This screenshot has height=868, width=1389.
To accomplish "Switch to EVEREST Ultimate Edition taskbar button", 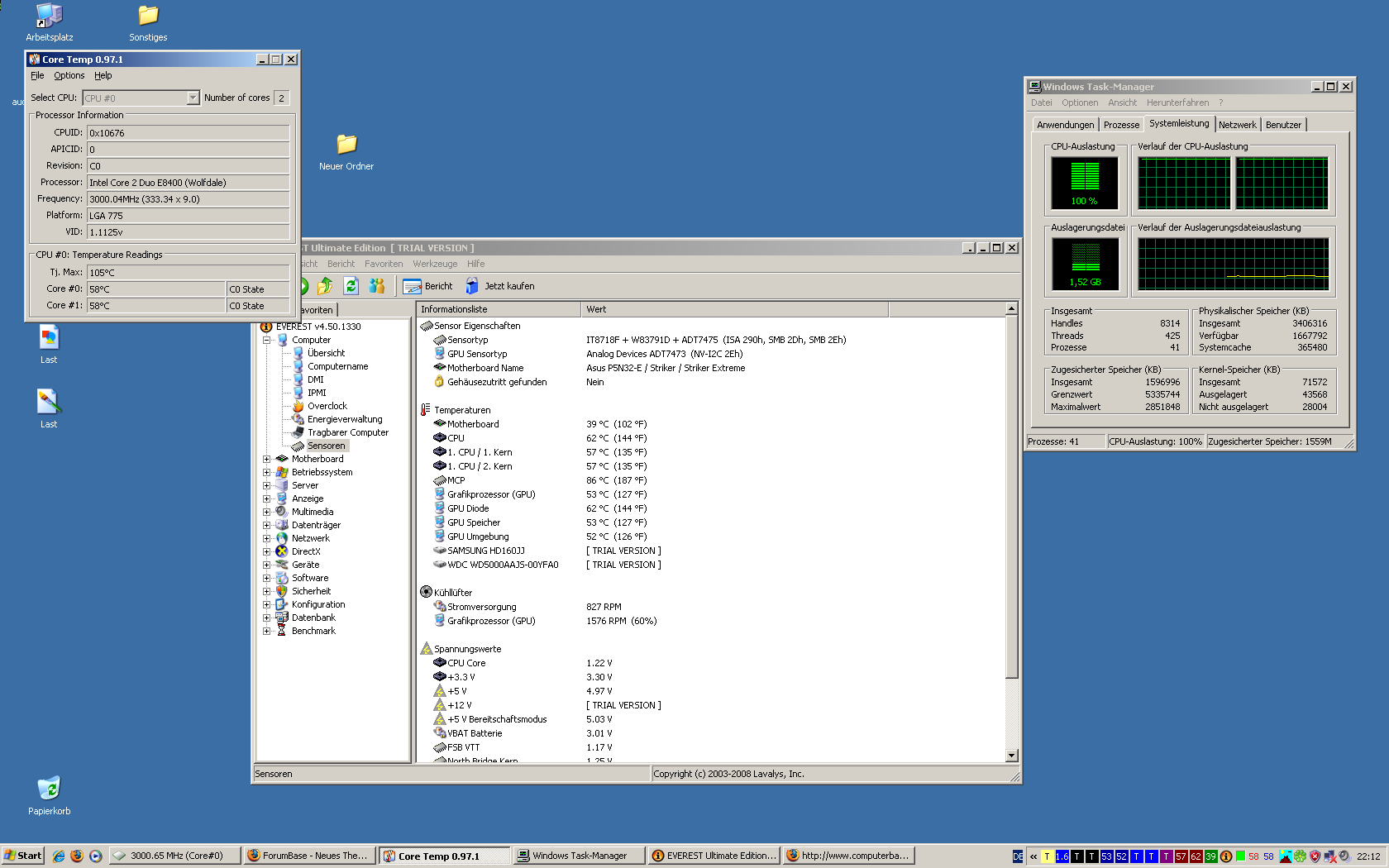I will click(713, 856).
